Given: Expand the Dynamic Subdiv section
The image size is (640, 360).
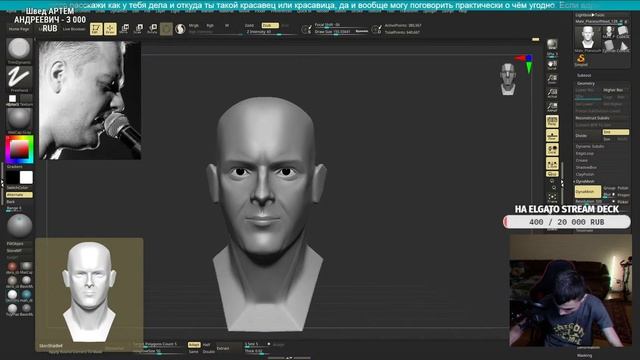Looking at the screenshot, I should click(590, 147).
